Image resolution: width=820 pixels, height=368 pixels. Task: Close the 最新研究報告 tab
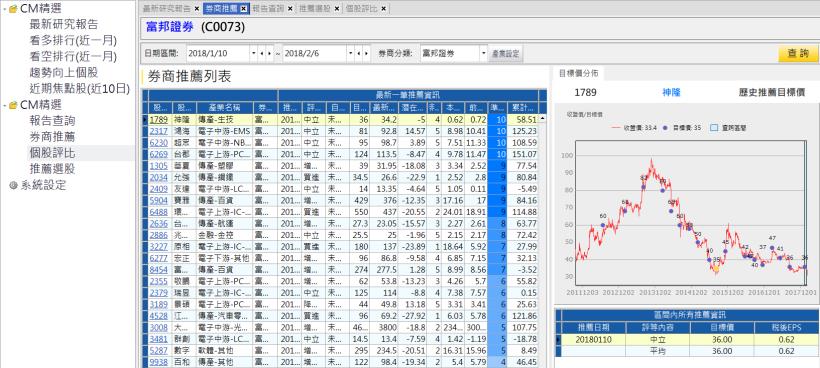pos(197,8)
